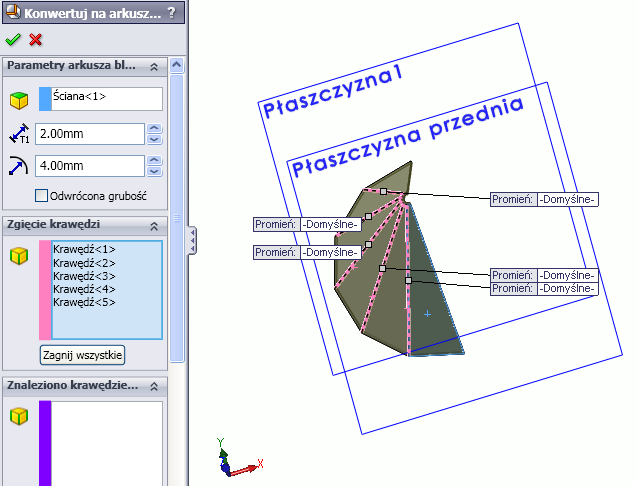Click bottom right Promień -Domyślne- callout

544,289
